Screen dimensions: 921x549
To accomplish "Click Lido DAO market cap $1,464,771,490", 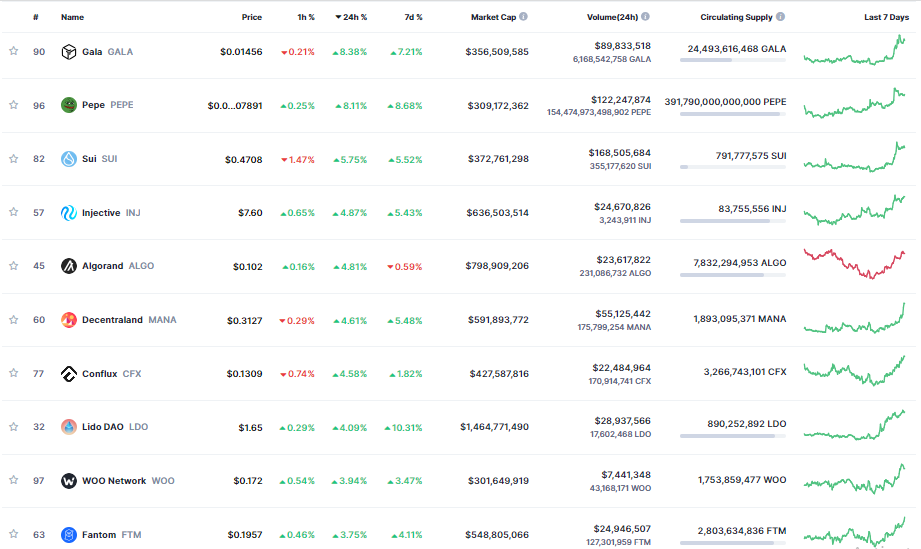I will [x=495, y=427].
